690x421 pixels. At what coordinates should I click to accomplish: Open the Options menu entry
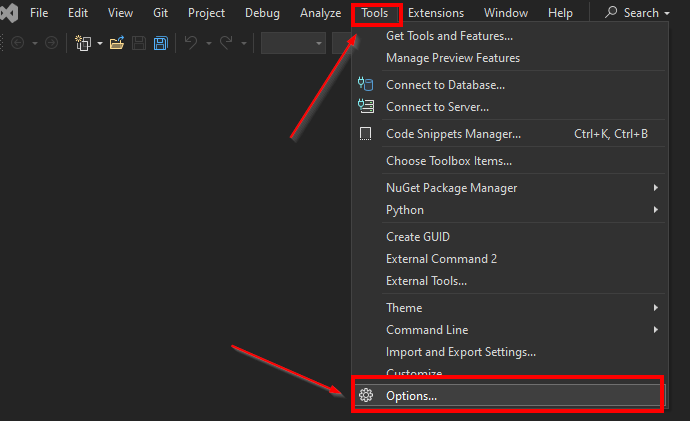click(x=510, y=395)
